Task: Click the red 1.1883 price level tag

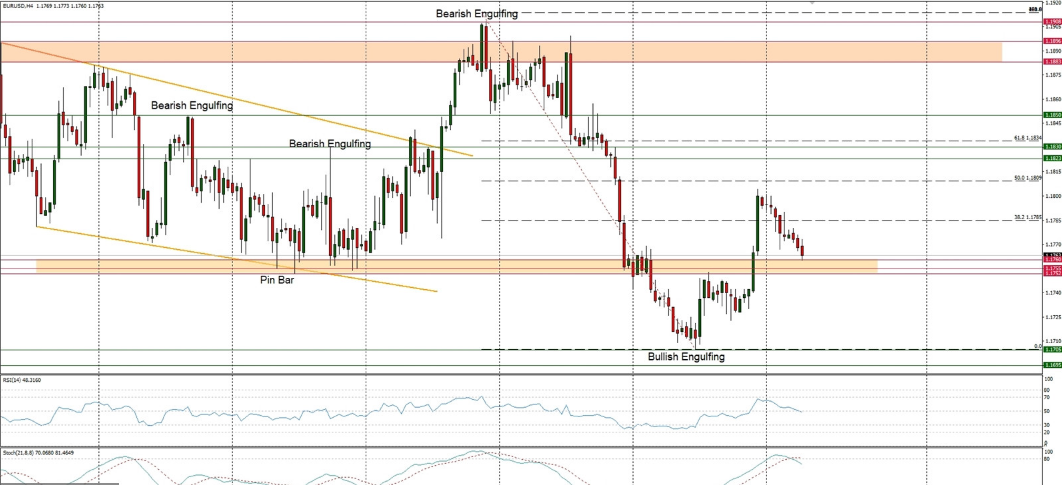Action: coord(1052,61)
